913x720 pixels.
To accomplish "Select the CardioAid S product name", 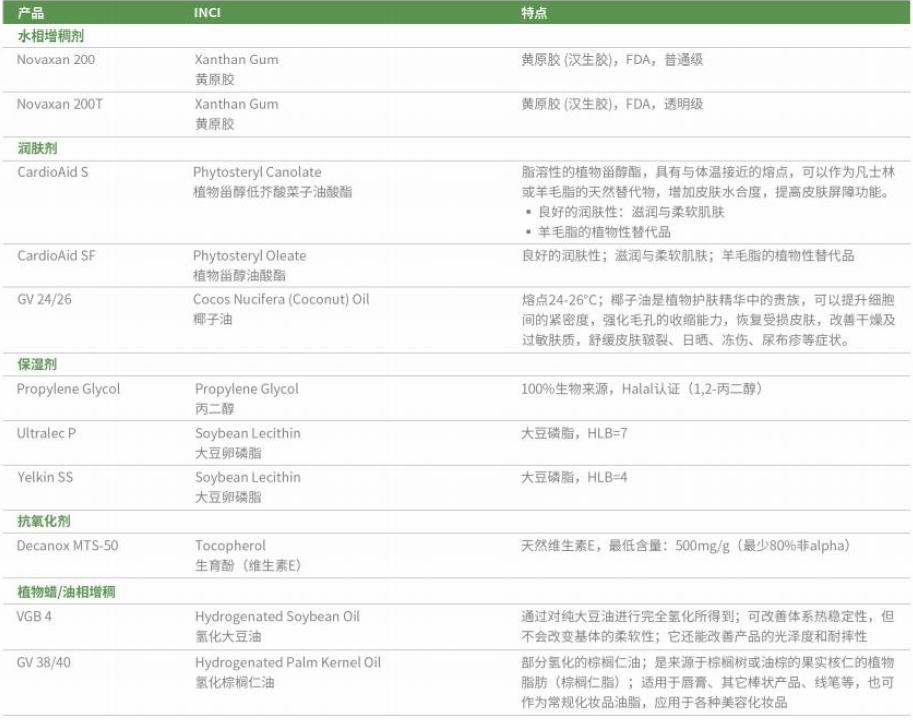I will pyautogui.click(x=53, y=172).
